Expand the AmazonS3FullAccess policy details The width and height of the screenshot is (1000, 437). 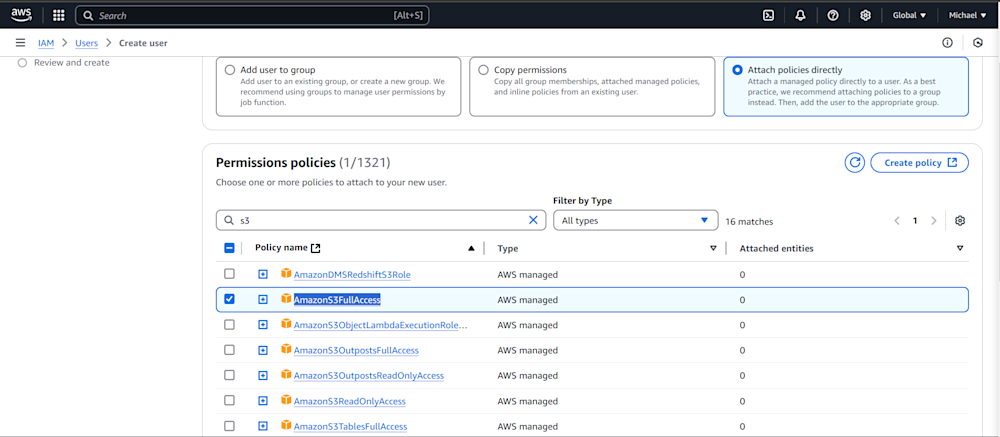[263, 299]
